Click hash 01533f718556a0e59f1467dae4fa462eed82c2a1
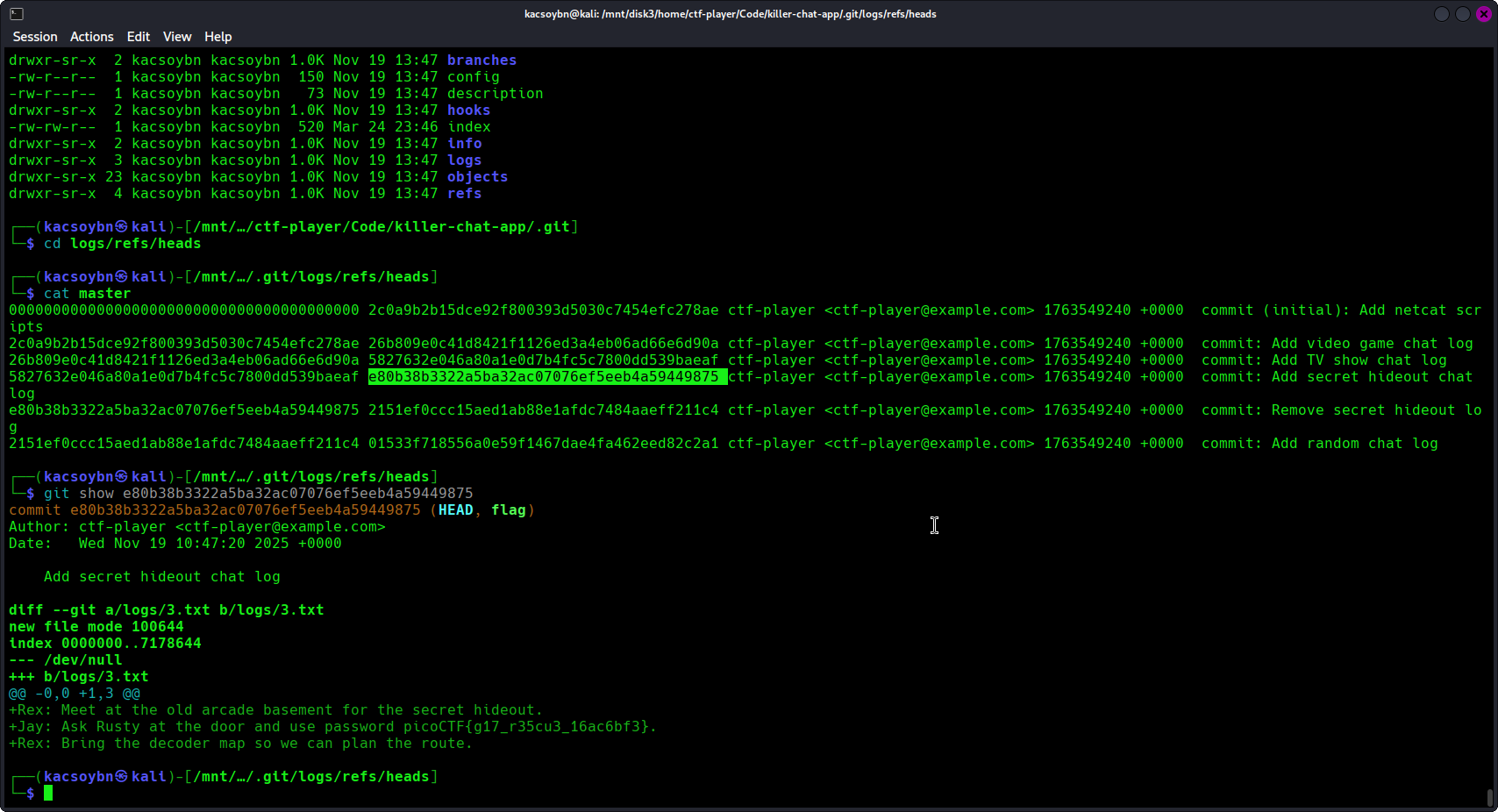This screenshot has height=812, width=1498. 543,444
